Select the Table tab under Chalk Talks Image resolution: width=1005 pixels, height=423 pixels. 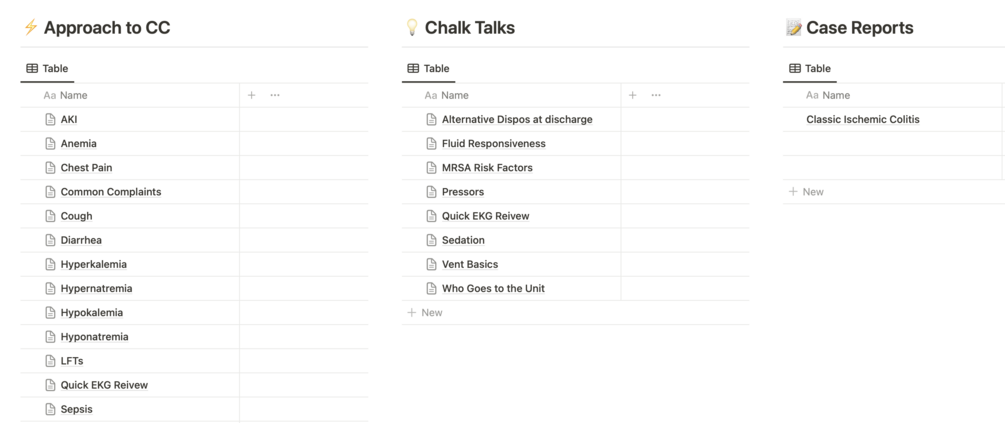click(428, 68)
